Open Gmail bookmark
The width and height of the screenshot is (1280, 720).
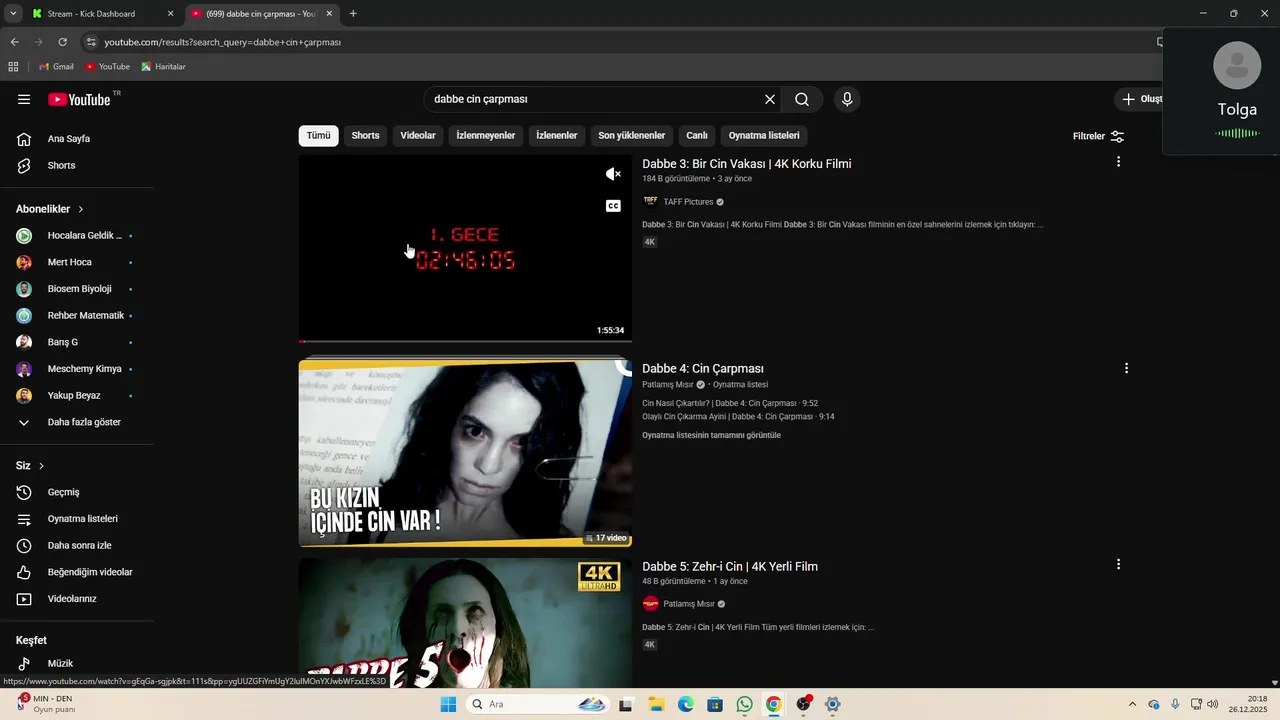click(x=56, y=67)
